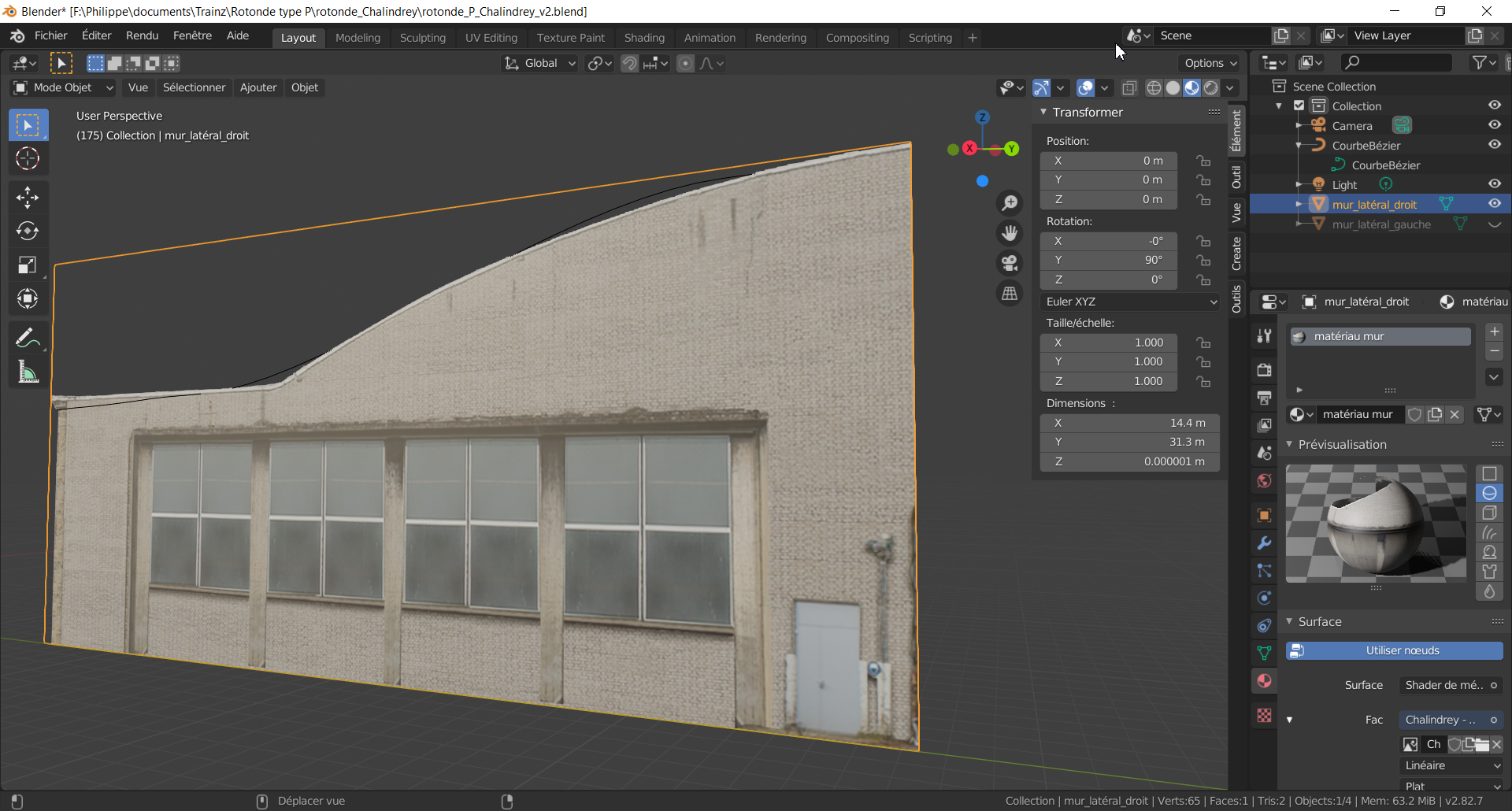Viewport: 1512px width, 811px height.
Task: Open the Options button in header
Action: tap(1210, 63)
